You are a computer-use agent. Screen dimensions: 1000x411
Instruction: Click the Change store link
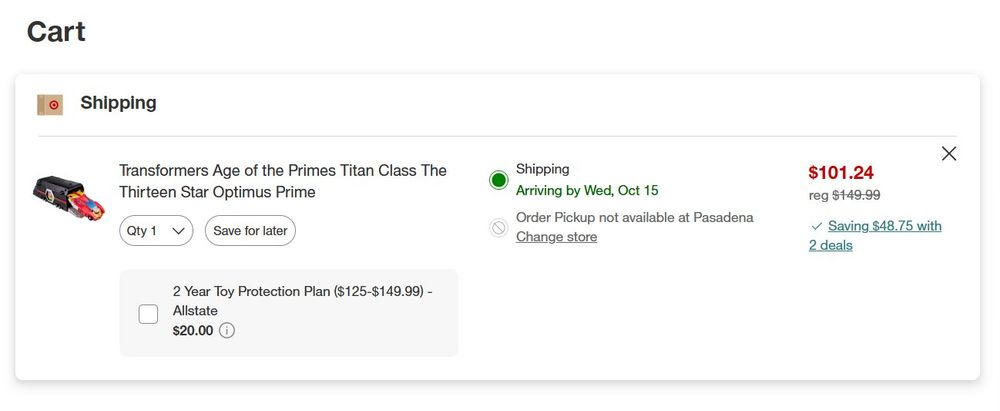[x=556, y=237]
